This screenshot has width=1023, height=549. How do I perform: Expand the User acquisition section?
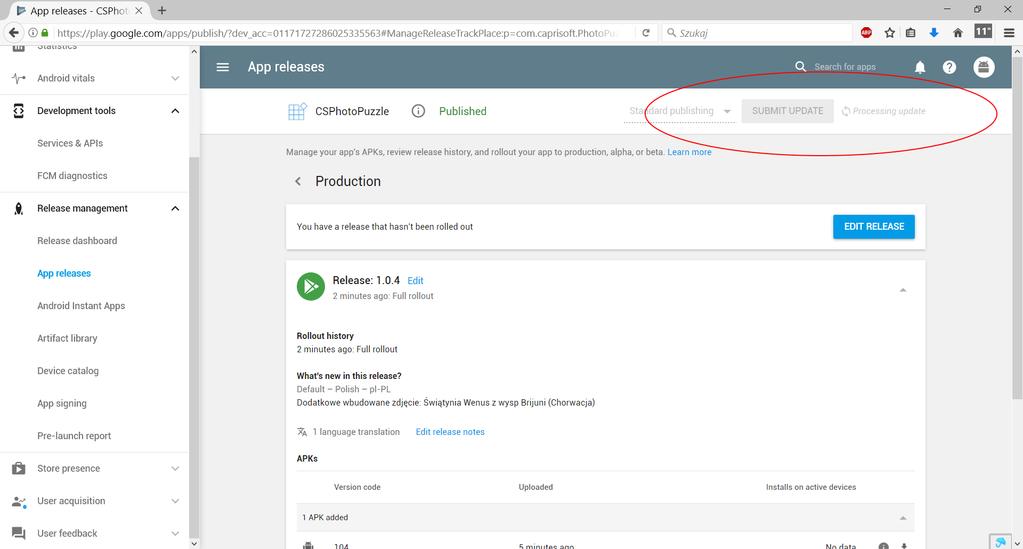point(175,501)
